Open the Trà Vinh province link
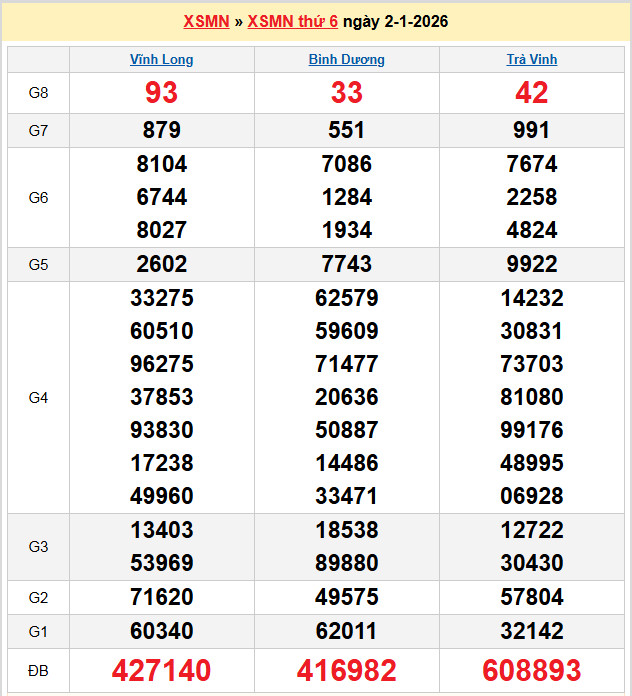 [531, 60]
